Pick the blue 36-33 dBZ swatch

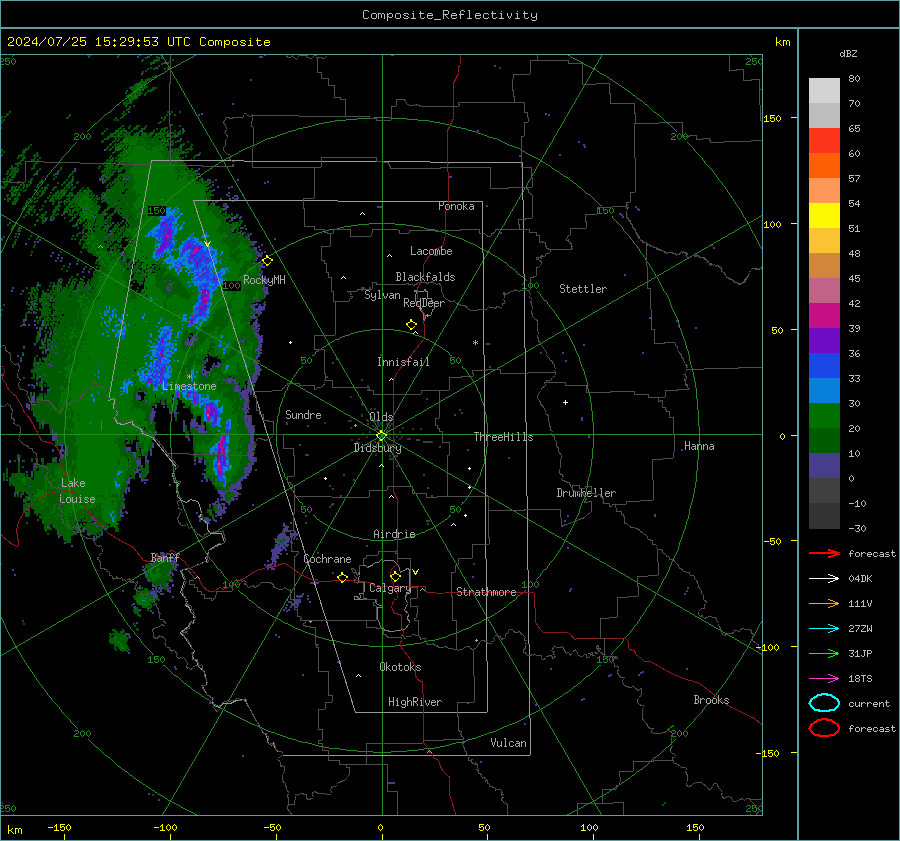(x=824, y=366)
